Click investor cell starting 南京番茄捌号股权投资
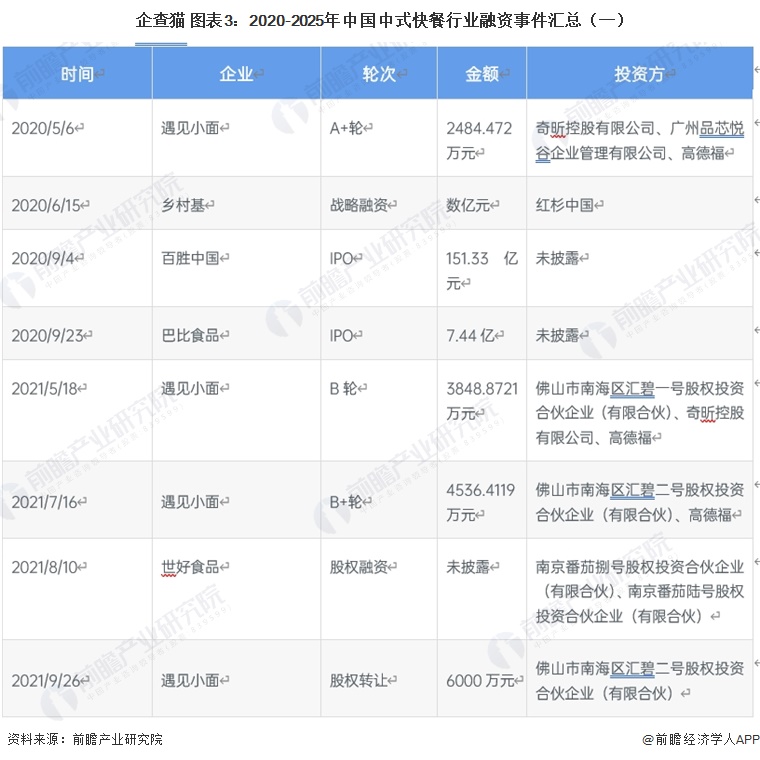This screenshot has height=760, width=760. 639,591
